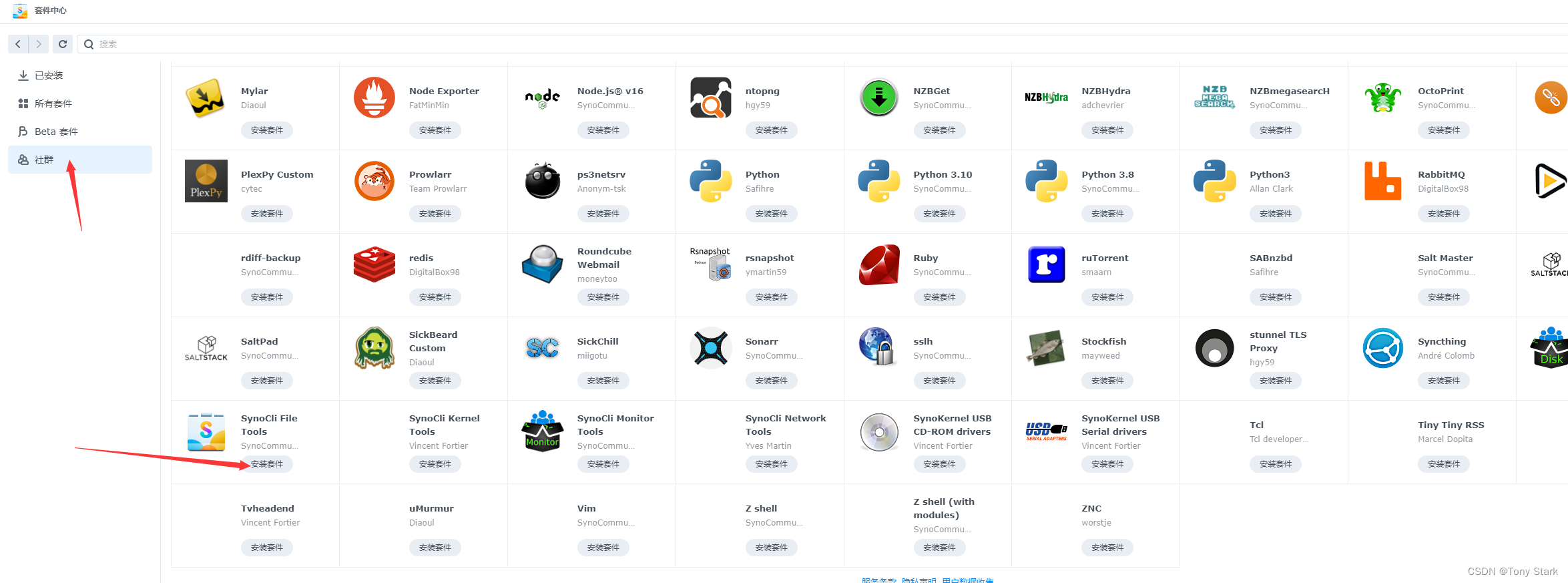Click the Ruby gem icon
The height and width of the screenshot is (583, 1568).
878,264
